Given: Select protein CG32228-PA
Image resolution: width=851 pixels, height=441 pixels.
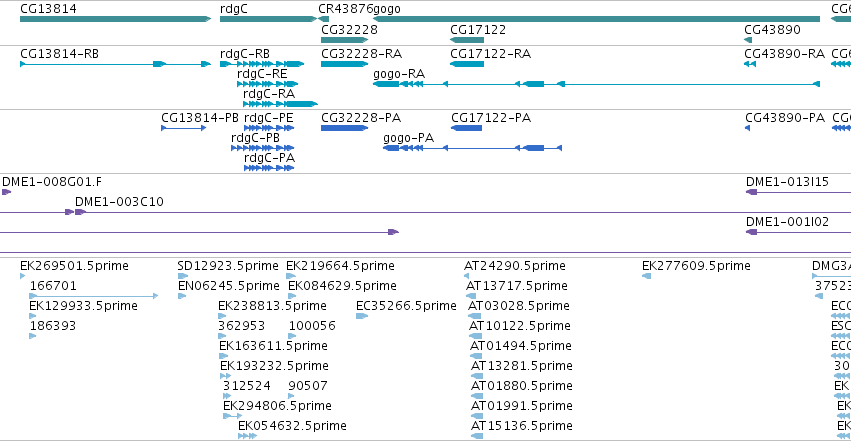Looking at the screenshot, I should coord(345,128).
